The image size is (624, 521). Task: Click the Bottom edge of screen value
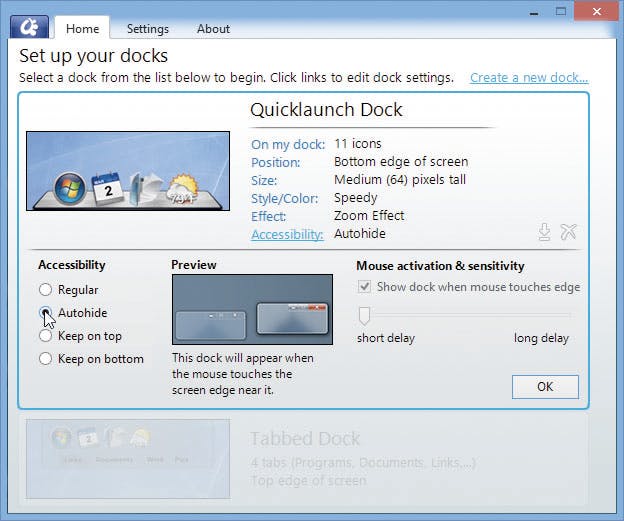point(401,162)
